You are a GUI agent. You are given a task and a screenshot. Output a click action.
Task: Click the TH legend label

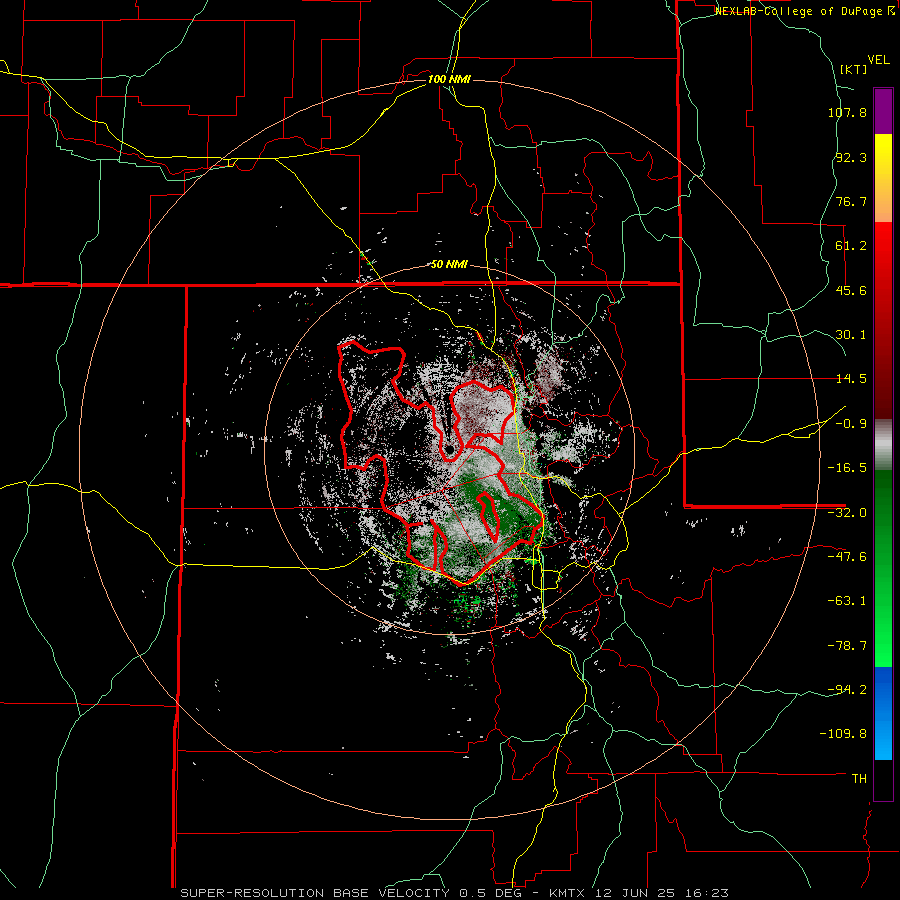(859, 779)
